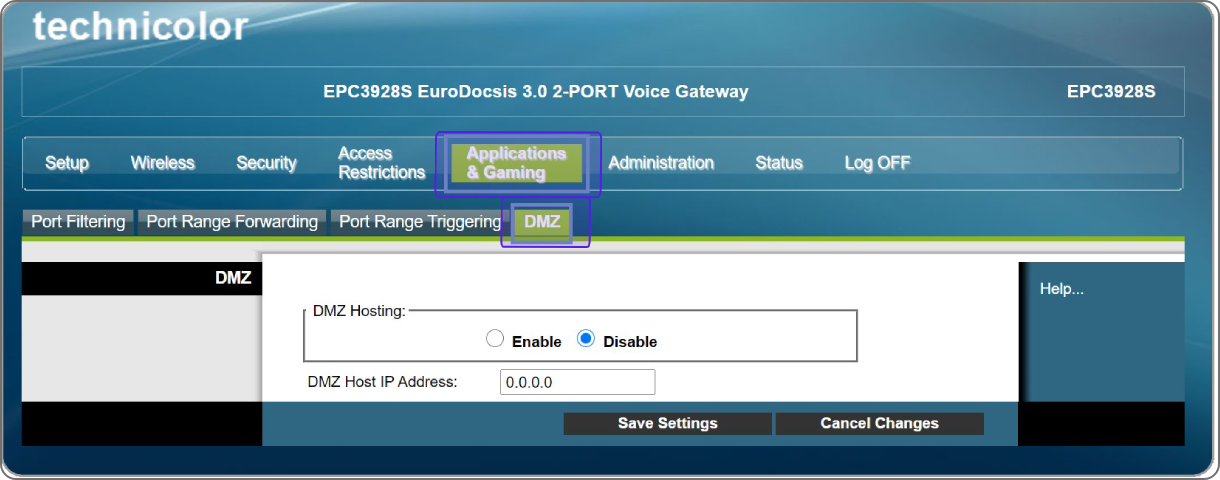1220x480 pixels.
Task: Click the technicolor logo
Action: [141, 25]
